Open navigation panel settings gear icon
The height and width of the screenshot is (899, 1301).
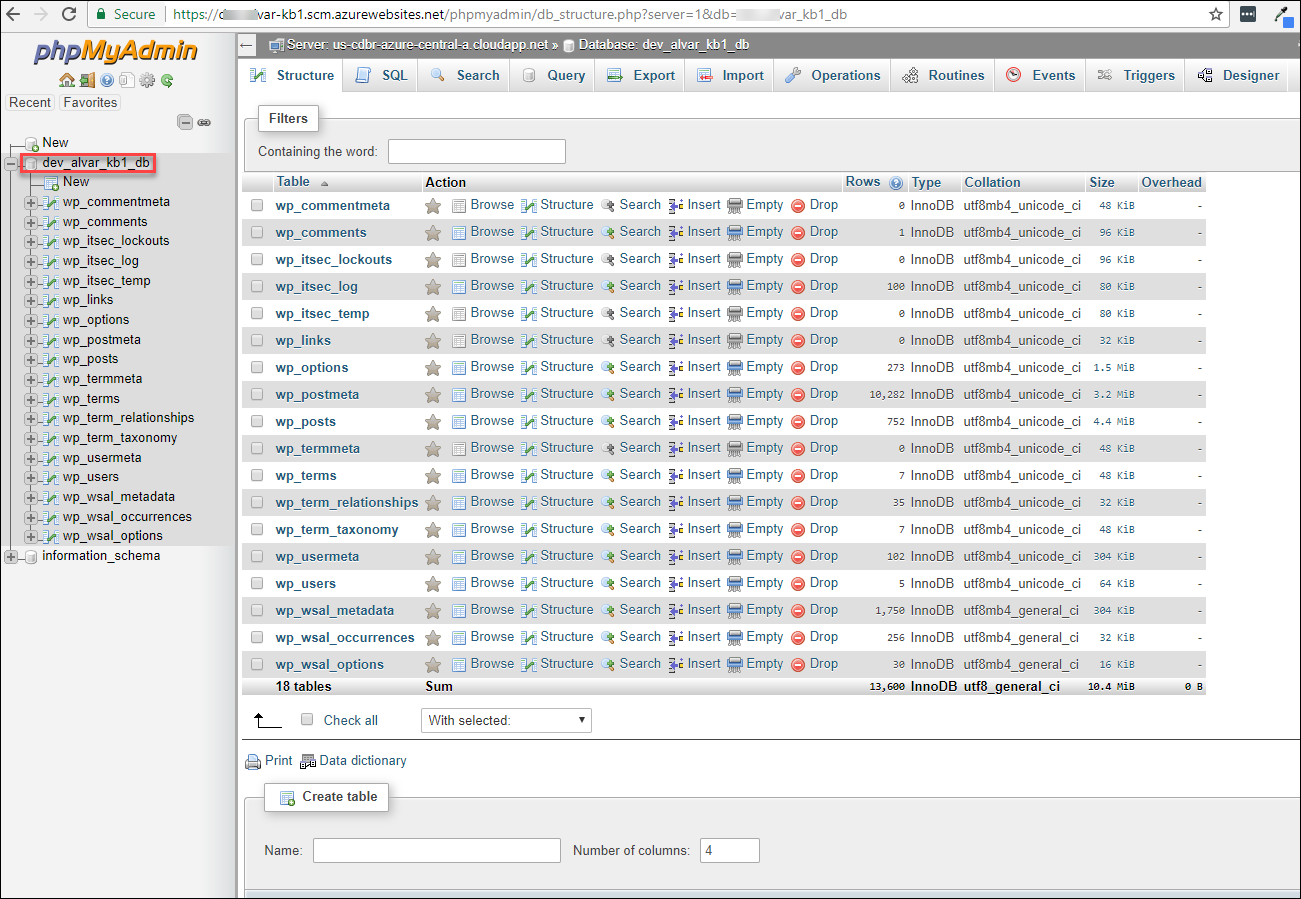coord(147,81)
